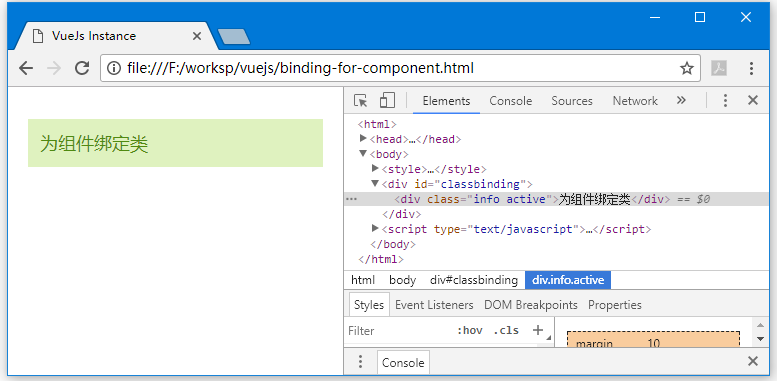Reload the page with refresh icon
Image resolution: width=777 pixels, height=381 pixels.
[x=82, y=68]
